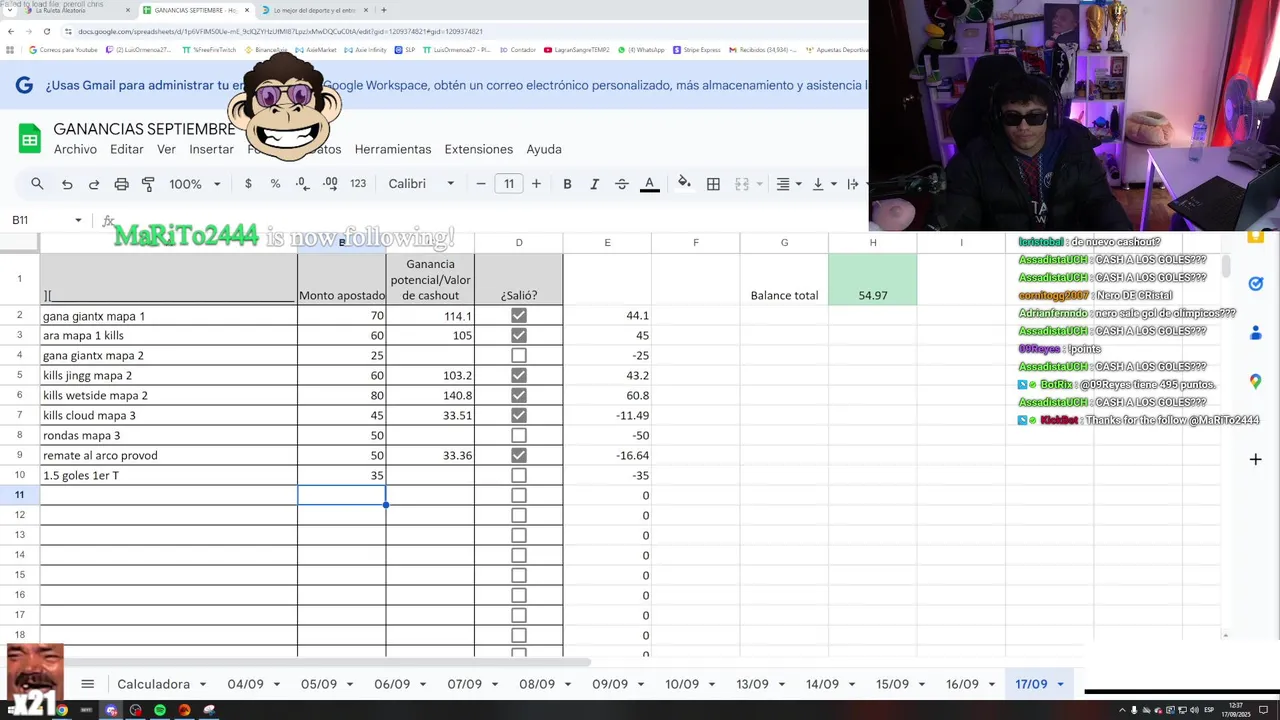Open the Calculadora sheet tab menu
This screenshot has height=720, width=1280.
pos(203,684)
